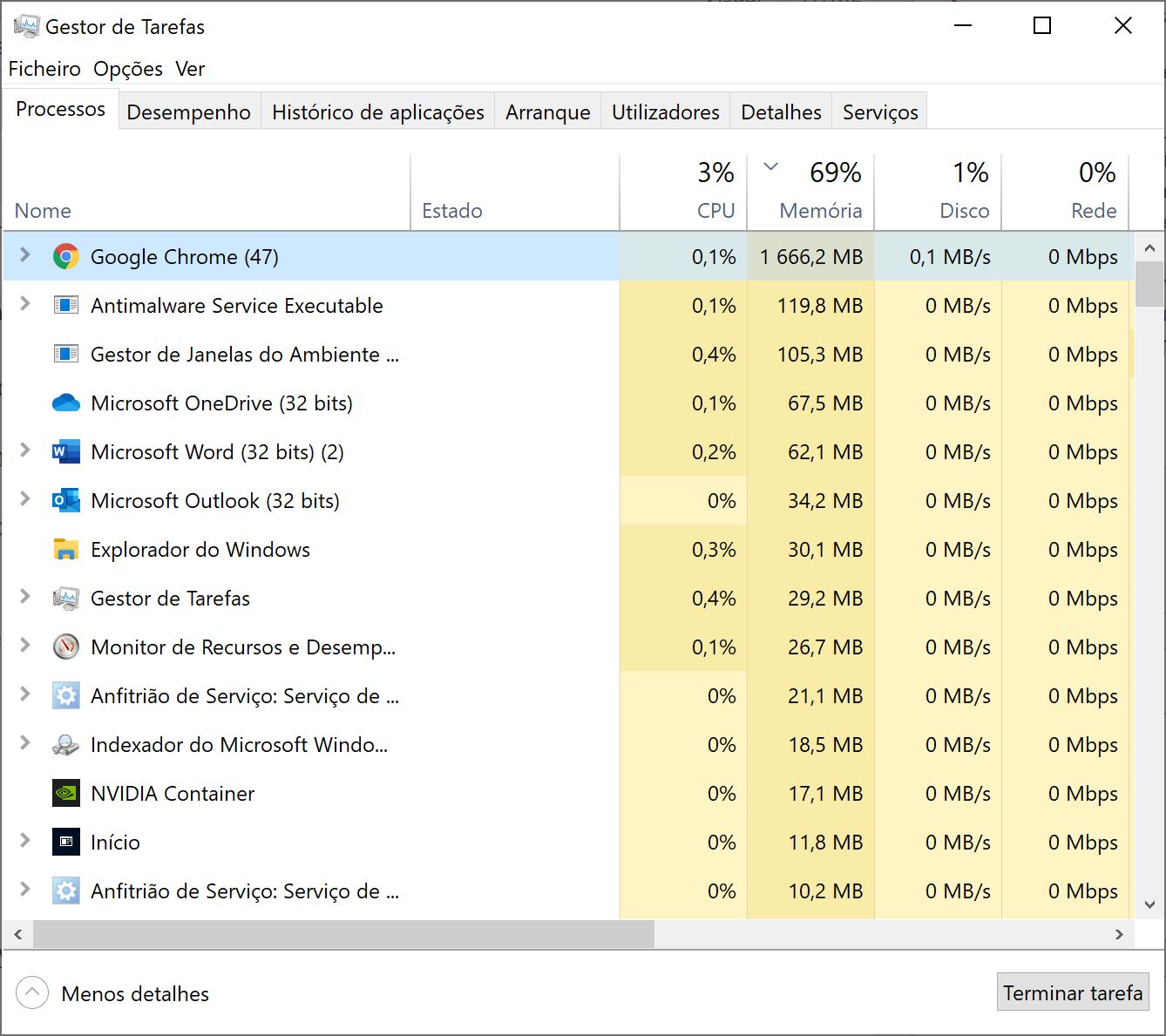The height and width of the screenshot is (1036, 1166).
Task: Sort by the Memória column header
Action: (x=810, y=193)
